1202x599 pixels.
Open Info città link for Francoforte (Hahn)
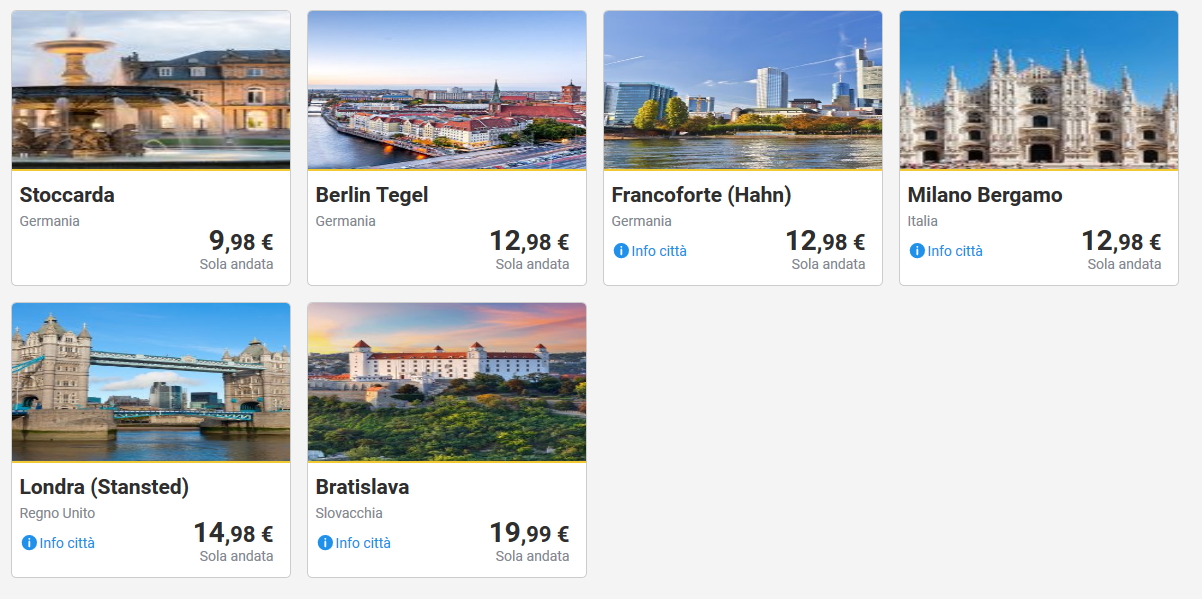click(x=659, y=251)
